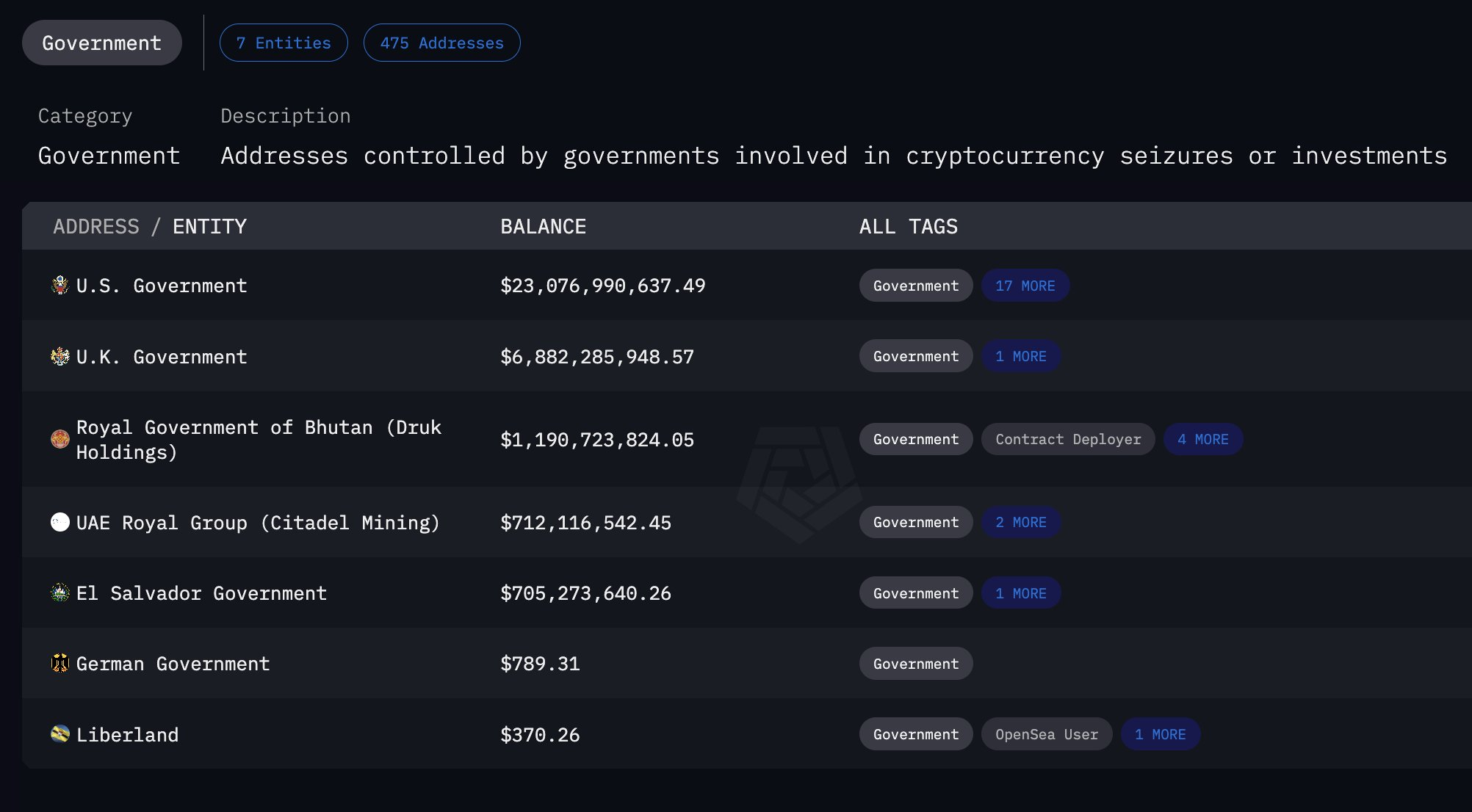Click the El Salvador Government emblem icon
Viewport: 1472px width, 812px height.
60,592
